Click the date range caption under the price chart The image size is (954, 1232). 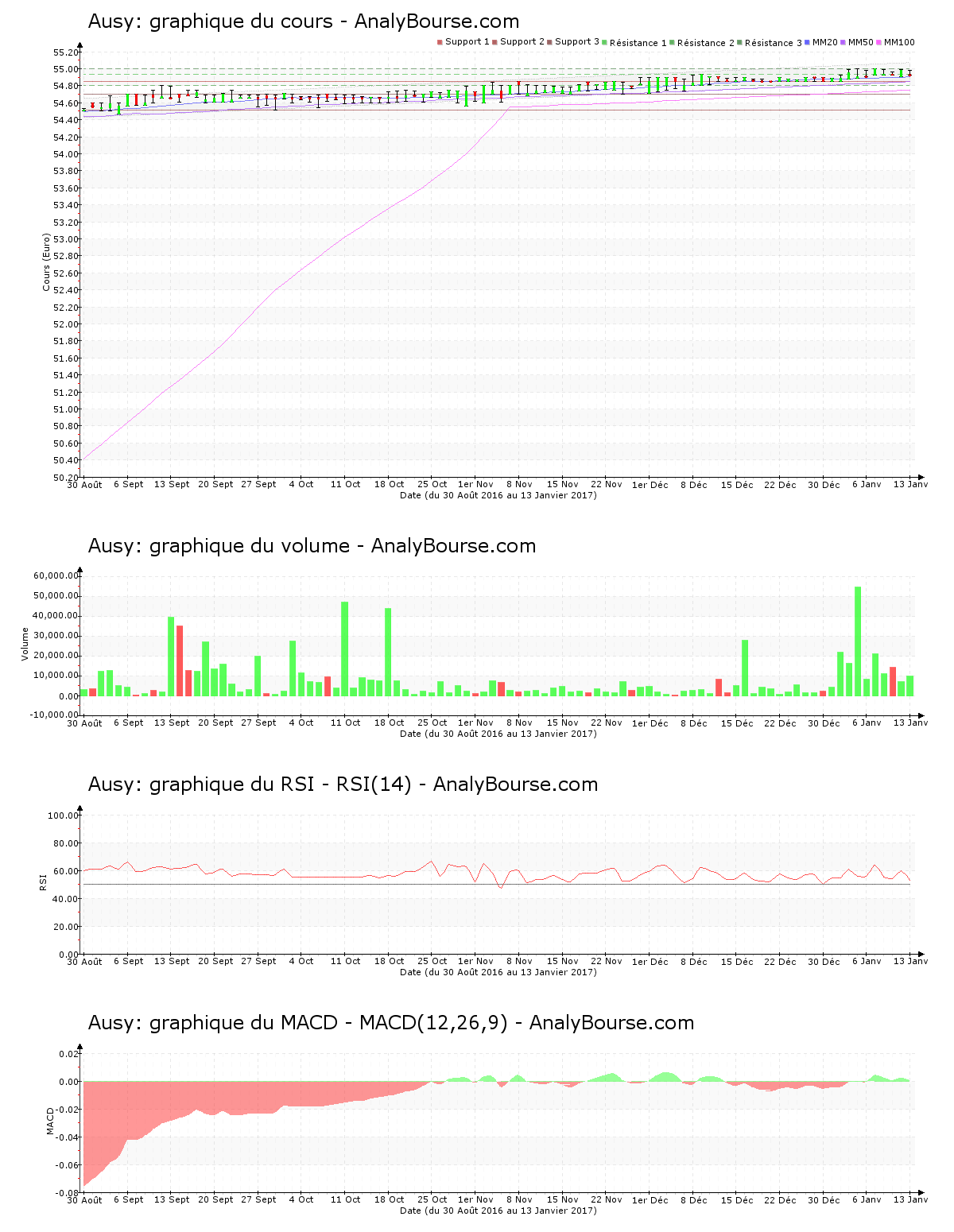(498, 495)
